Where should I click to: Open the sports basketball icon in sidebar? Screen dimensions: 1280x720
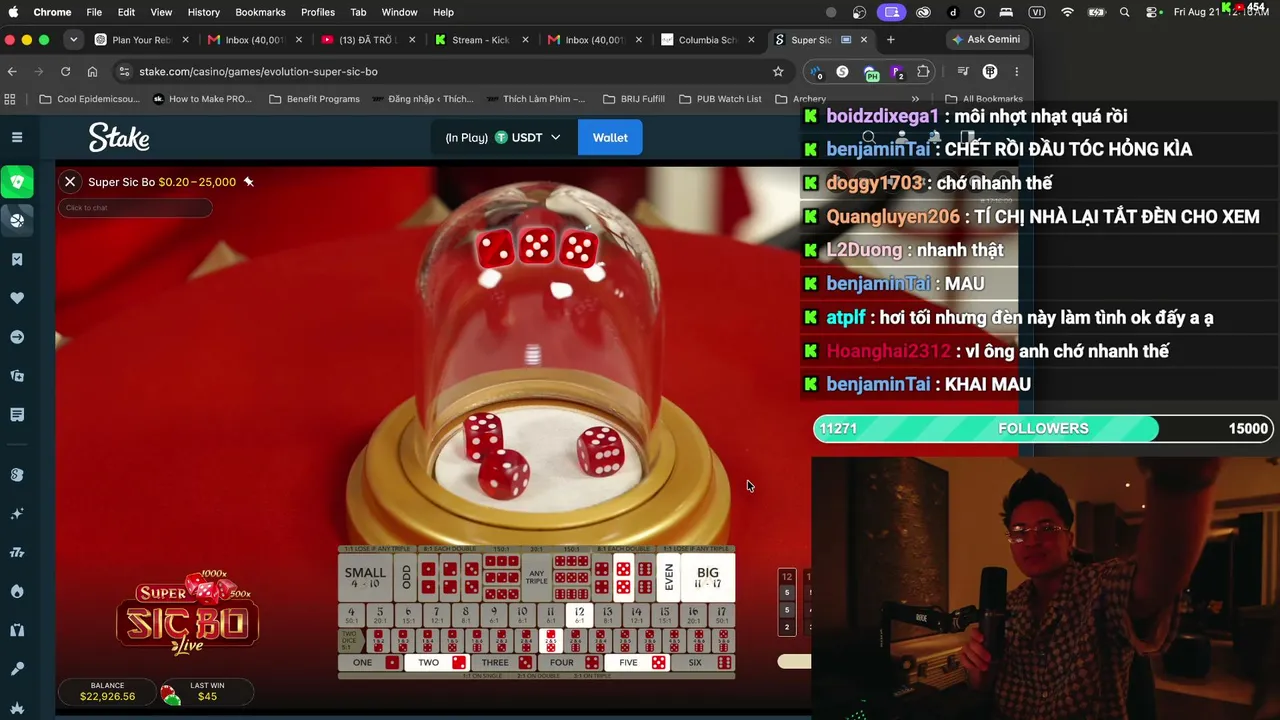(x=17, y=221)
